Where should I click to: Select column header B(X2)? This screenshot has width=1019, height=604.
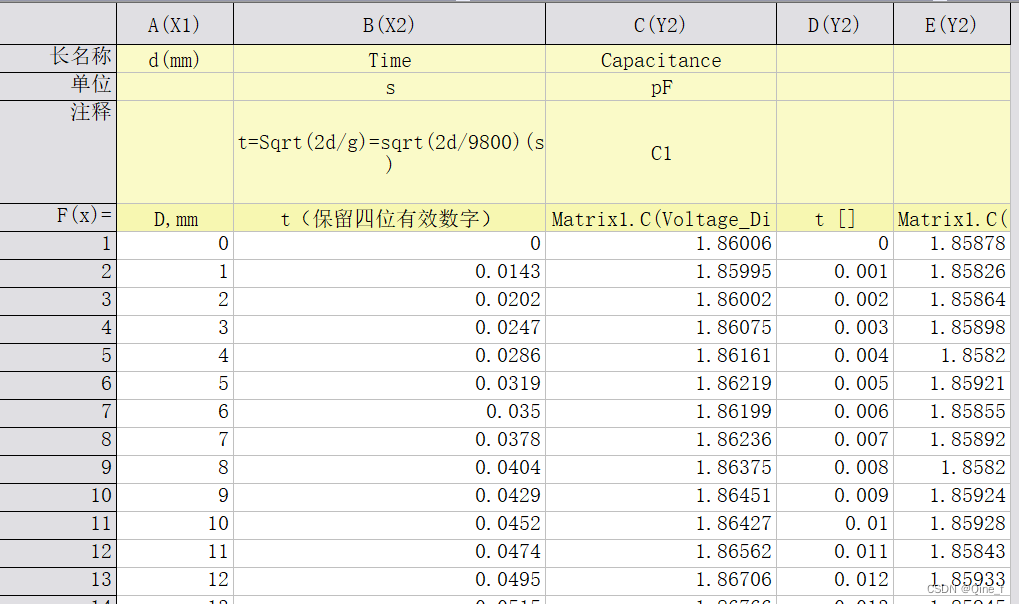pyautogui.click(x=389, y=25)
